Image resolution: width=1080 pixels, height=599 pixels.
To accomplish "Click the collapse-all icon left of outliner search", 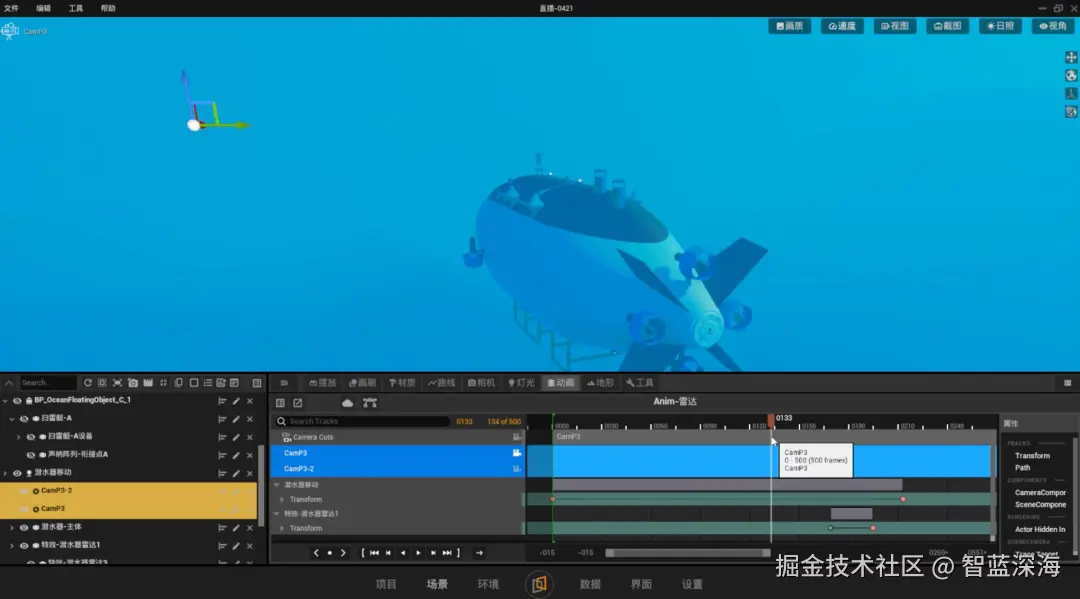I will pyautogui.click(x=9, y=383).
